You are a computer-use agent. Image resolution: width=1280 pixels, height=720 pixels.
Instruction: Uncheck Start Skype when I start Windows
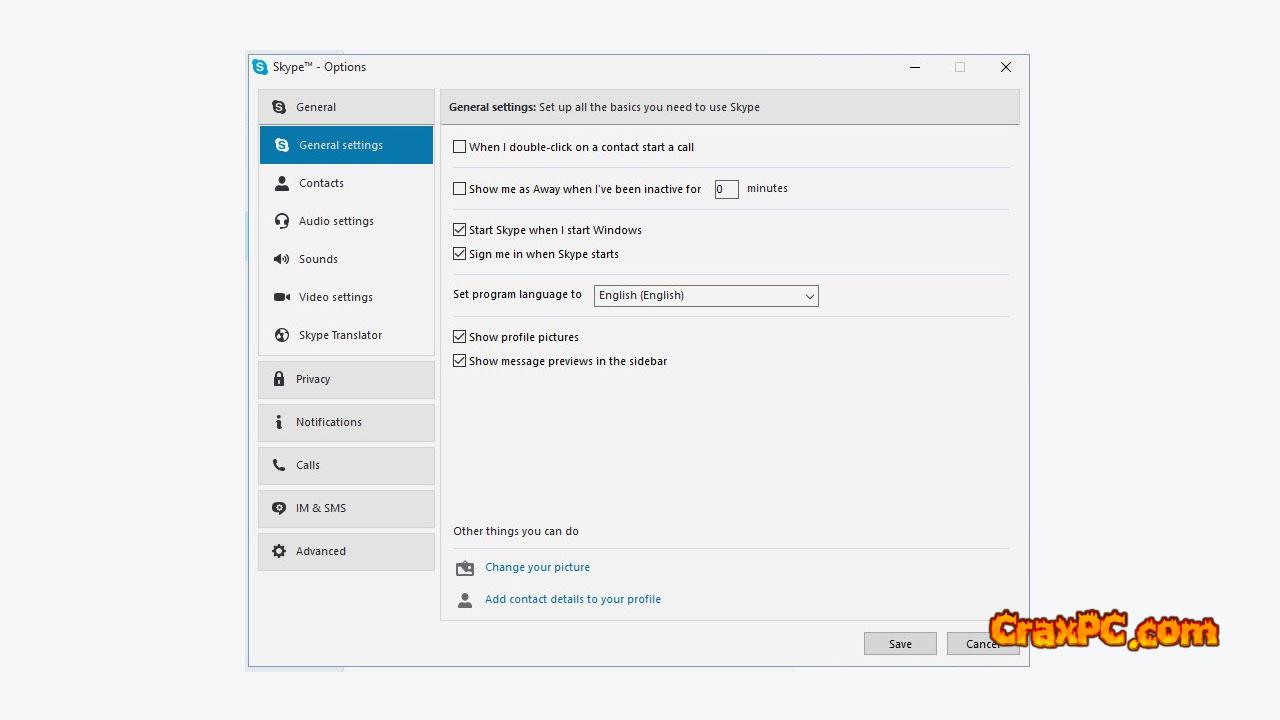click(x=460, y=230)
